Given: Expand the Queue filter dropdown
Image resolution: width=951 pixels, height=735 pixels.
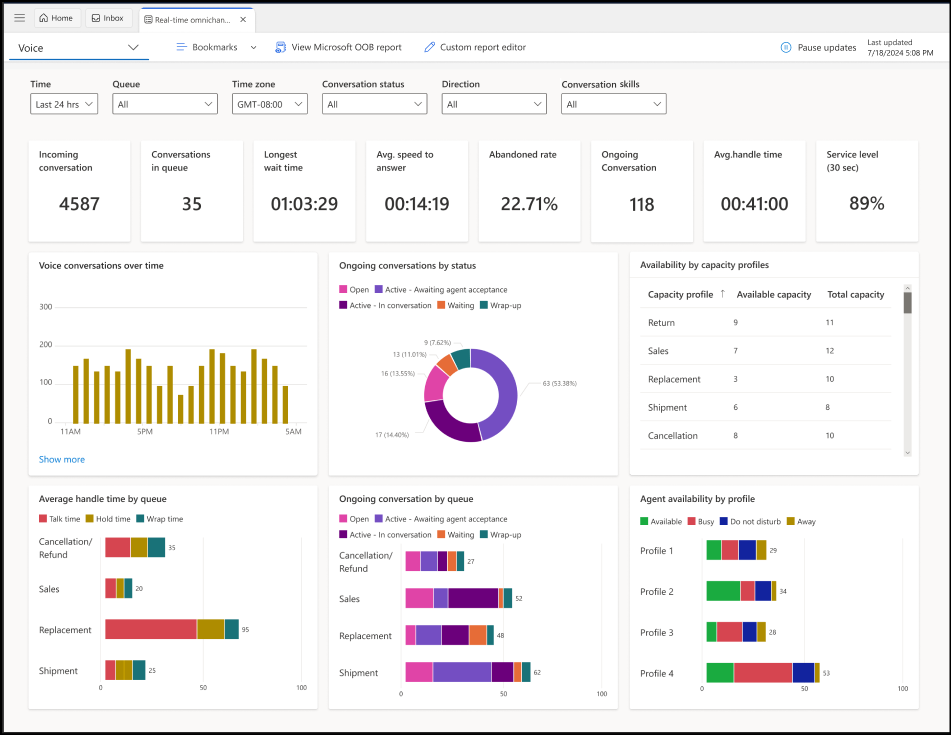Looking at the screenshot, I should coord(164,103).
